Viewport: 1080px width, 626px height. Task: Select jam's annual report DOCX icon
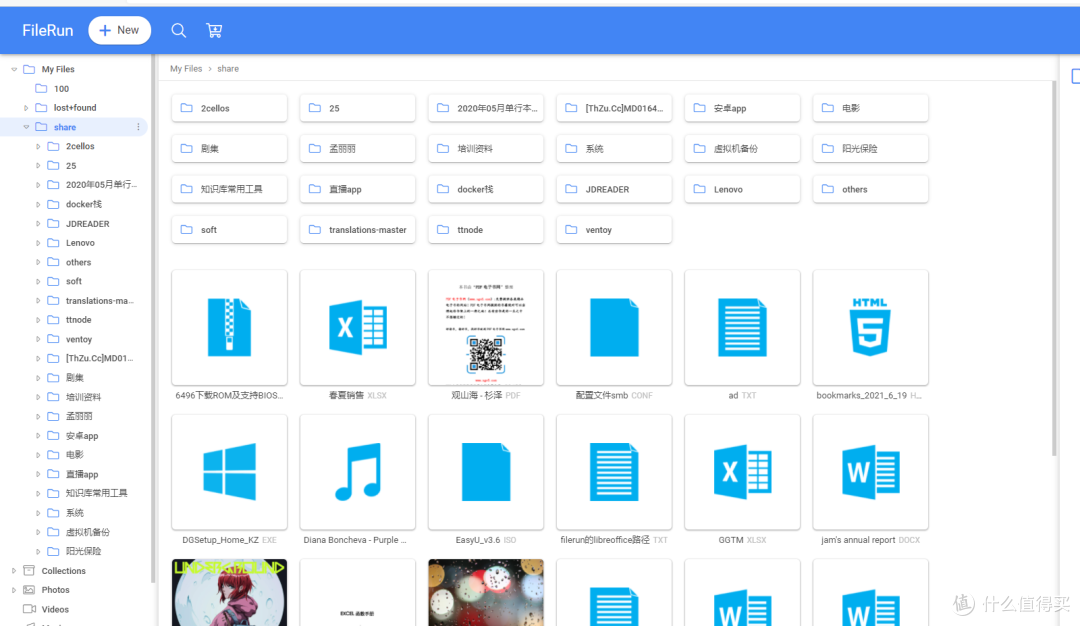coord(871,472)
